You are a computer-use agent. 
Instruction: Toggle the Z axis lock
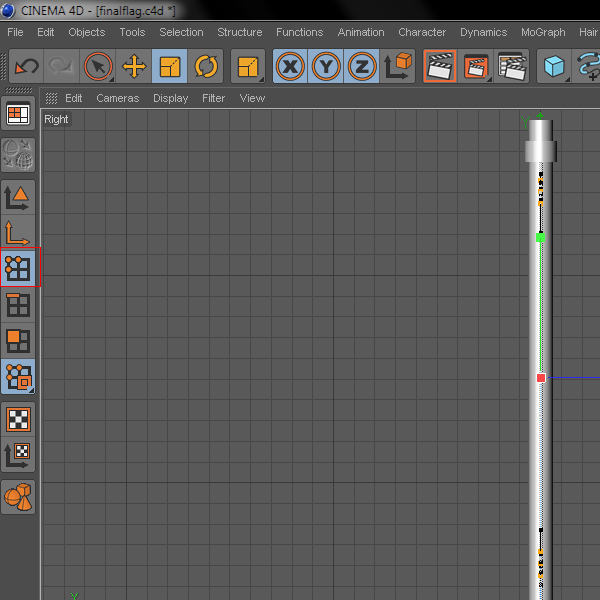(361, 66)
